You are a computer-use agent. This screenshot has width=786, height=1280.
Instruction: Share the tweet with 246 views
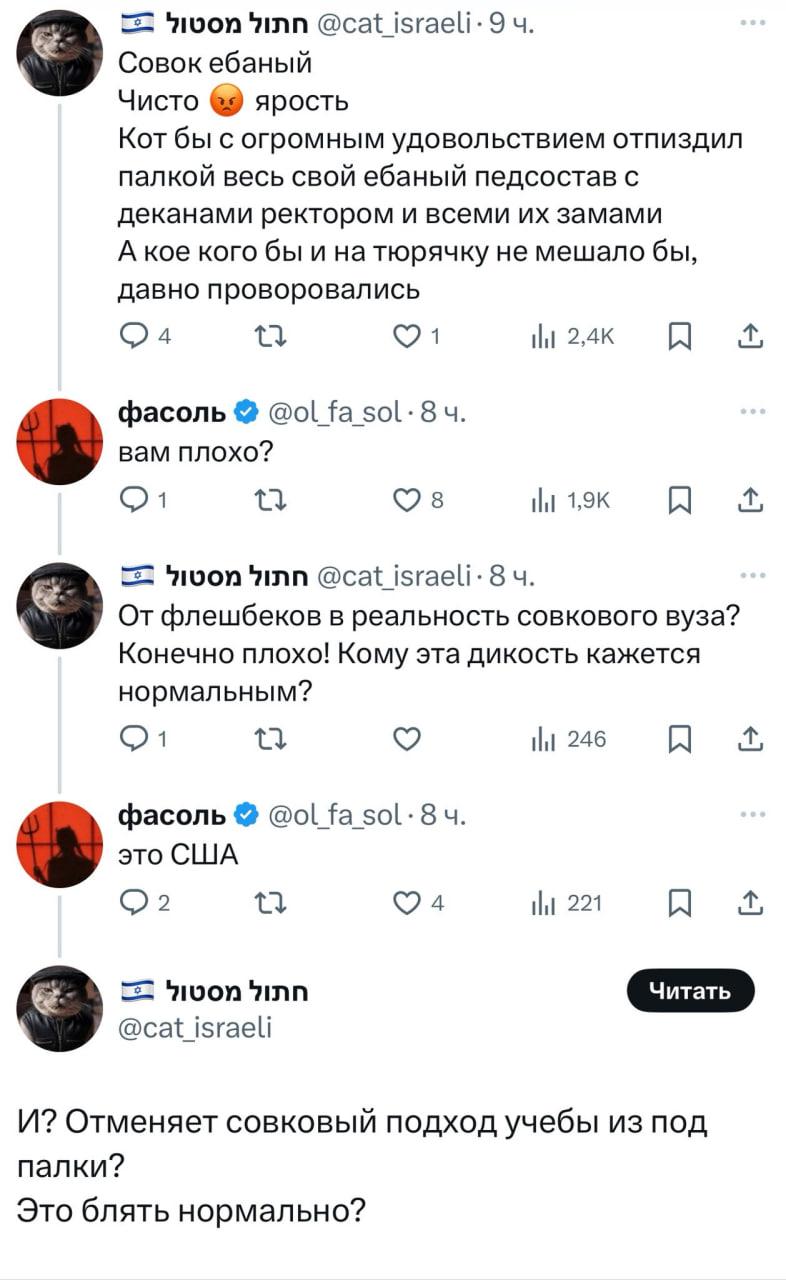click(750, 739)
